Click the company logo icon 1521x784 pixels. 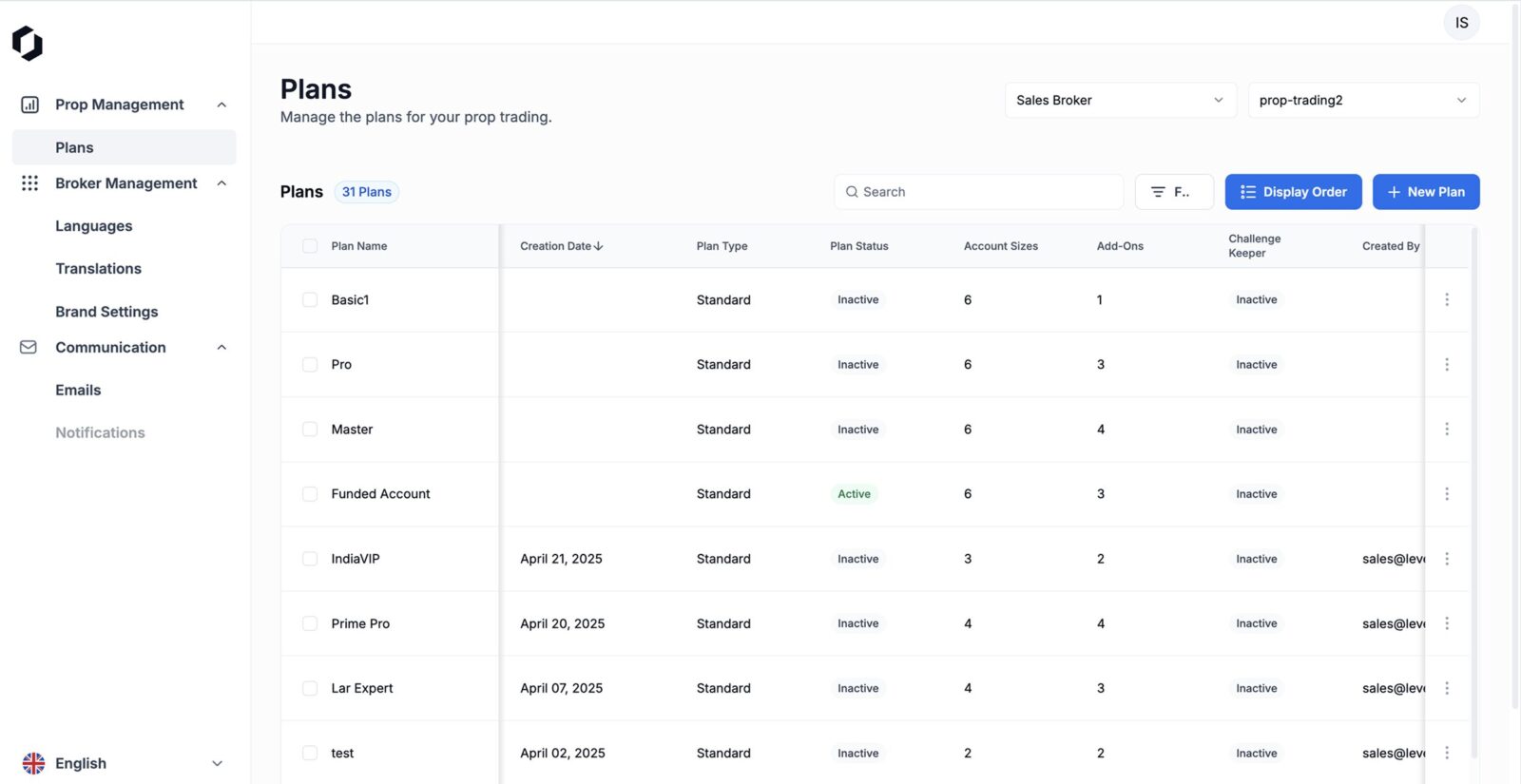(28, 43)
